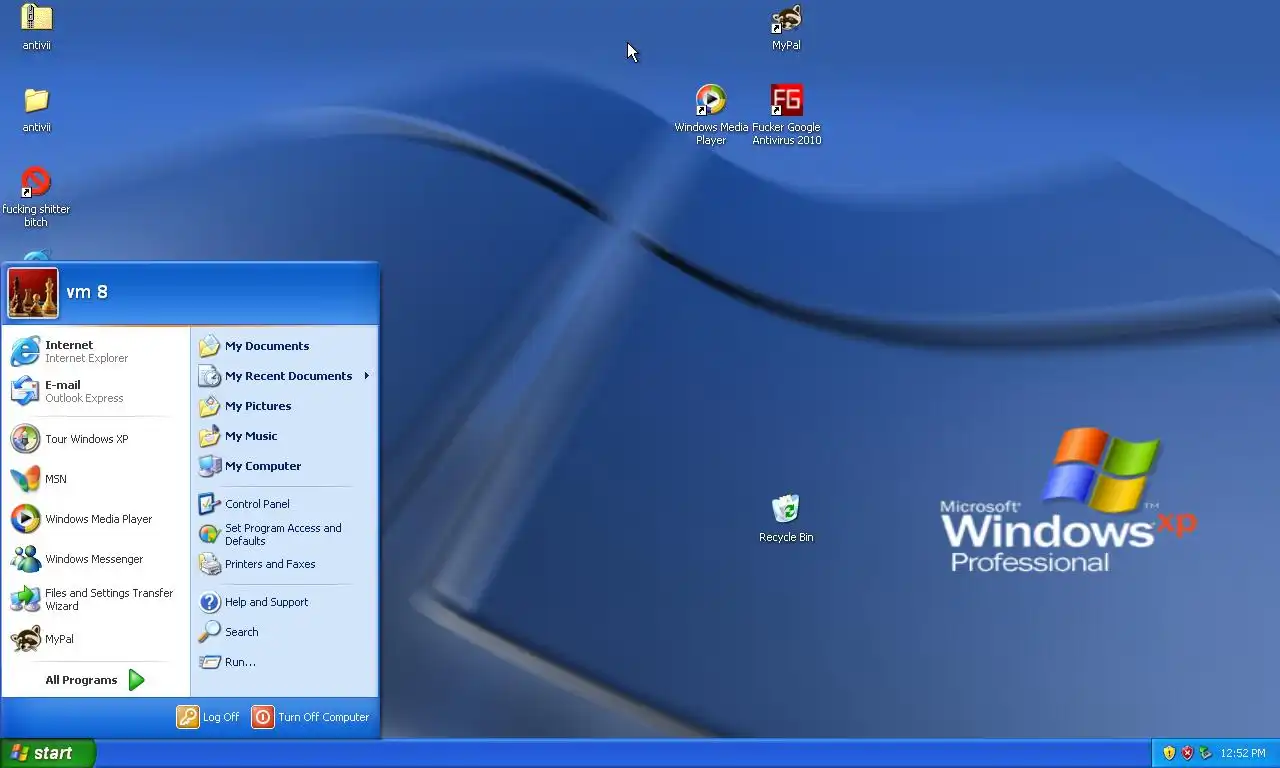This screenshot has width=1280, height=768.
Task: Open My Computer from Start menu
Action: tap(284, 466)
